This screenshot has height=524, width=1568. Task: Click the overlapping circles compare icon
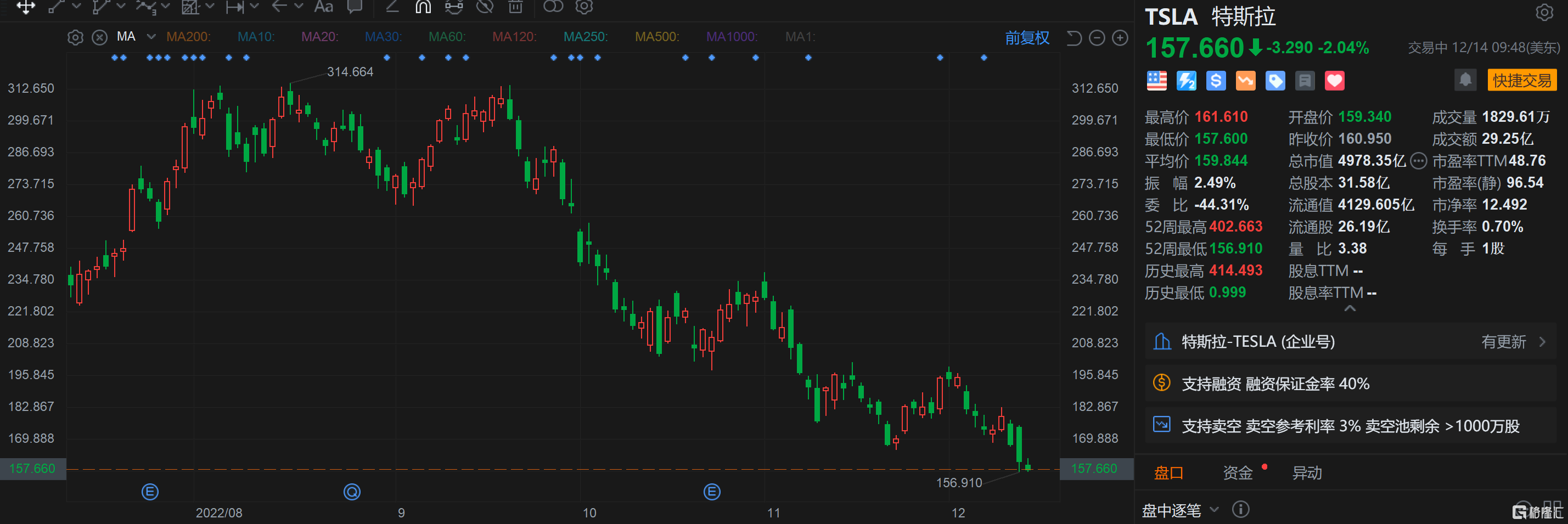[553, 7]
